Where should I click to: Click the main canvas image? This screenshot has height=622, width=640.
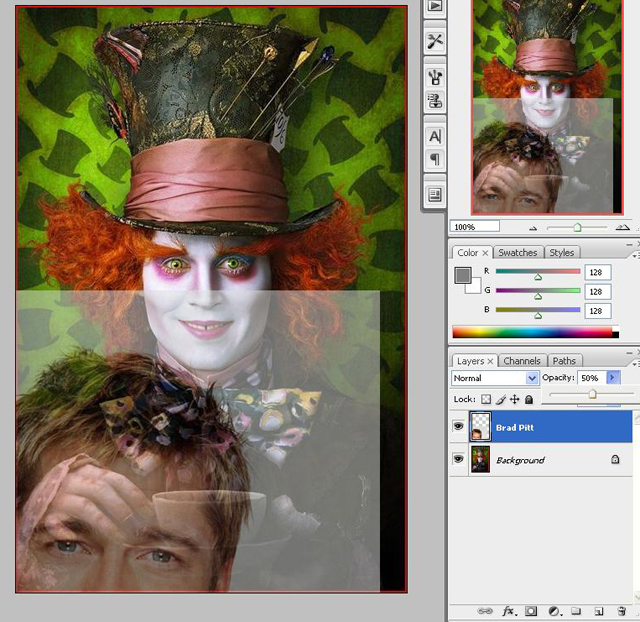pos(211,299)
